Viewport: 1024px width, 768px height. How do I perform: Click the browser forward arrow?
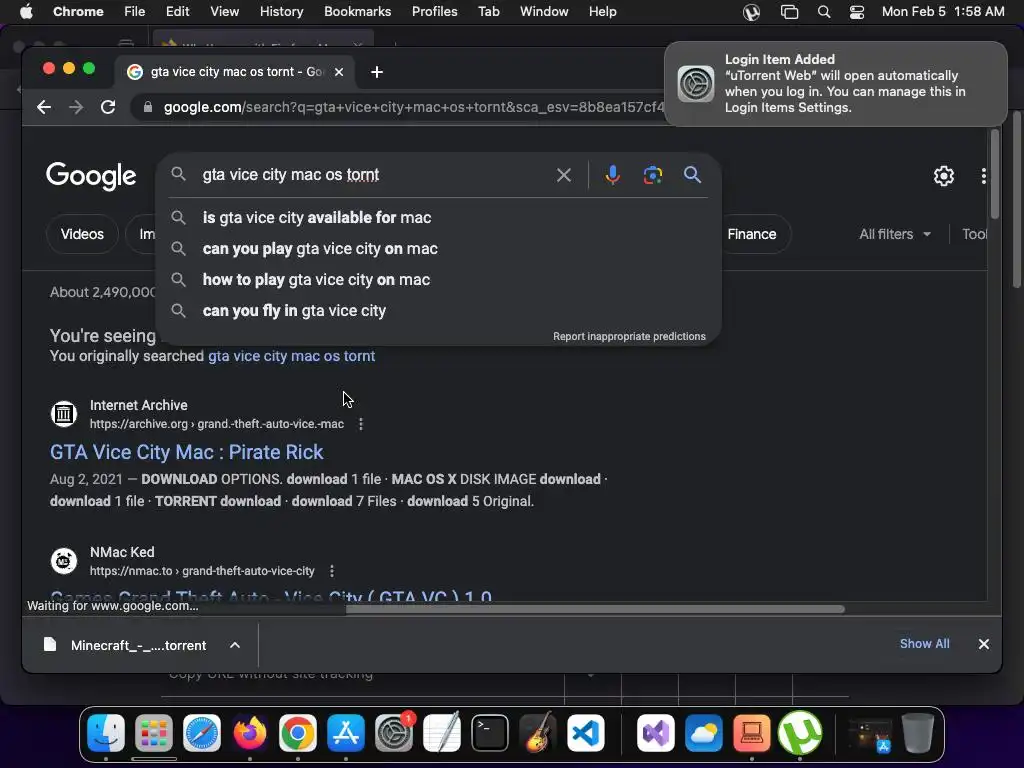[76, 107]
